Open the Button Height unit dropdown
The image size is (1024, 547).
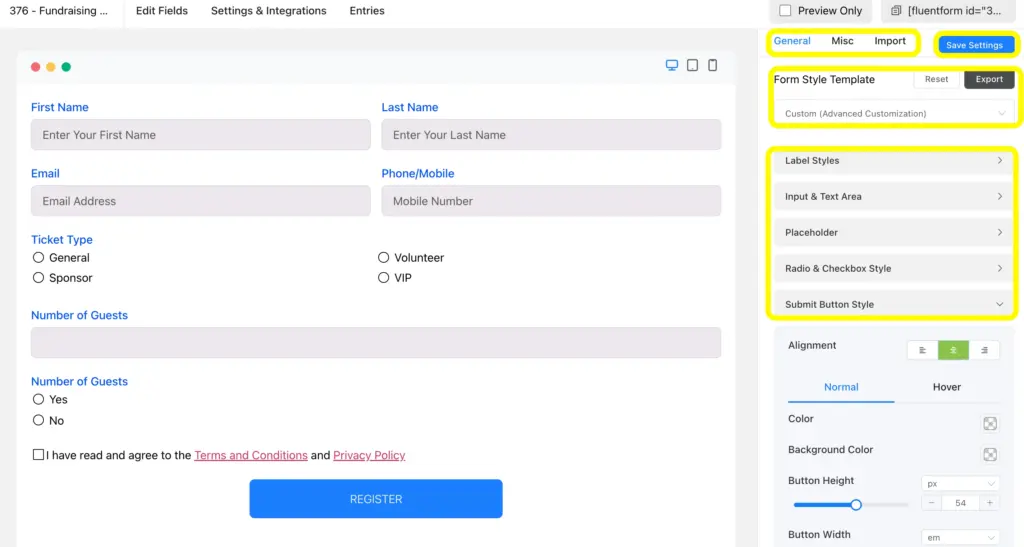pyautogui.click(x=960, y=484)
